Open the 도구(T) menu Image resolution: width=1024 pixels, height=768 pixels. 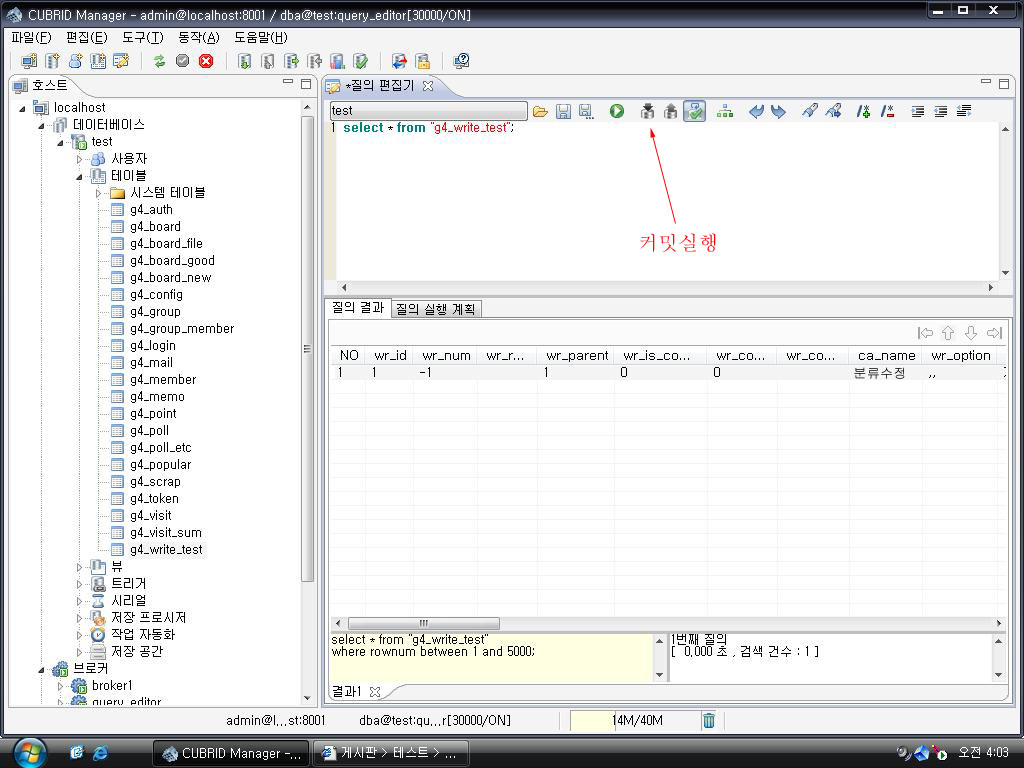click(x=143, y=37)
